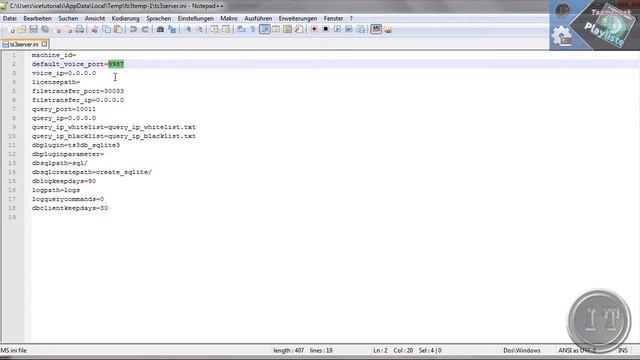640x360 pixels.
Task: Open the Replace toolbar icon
Action: pos(172,29)
